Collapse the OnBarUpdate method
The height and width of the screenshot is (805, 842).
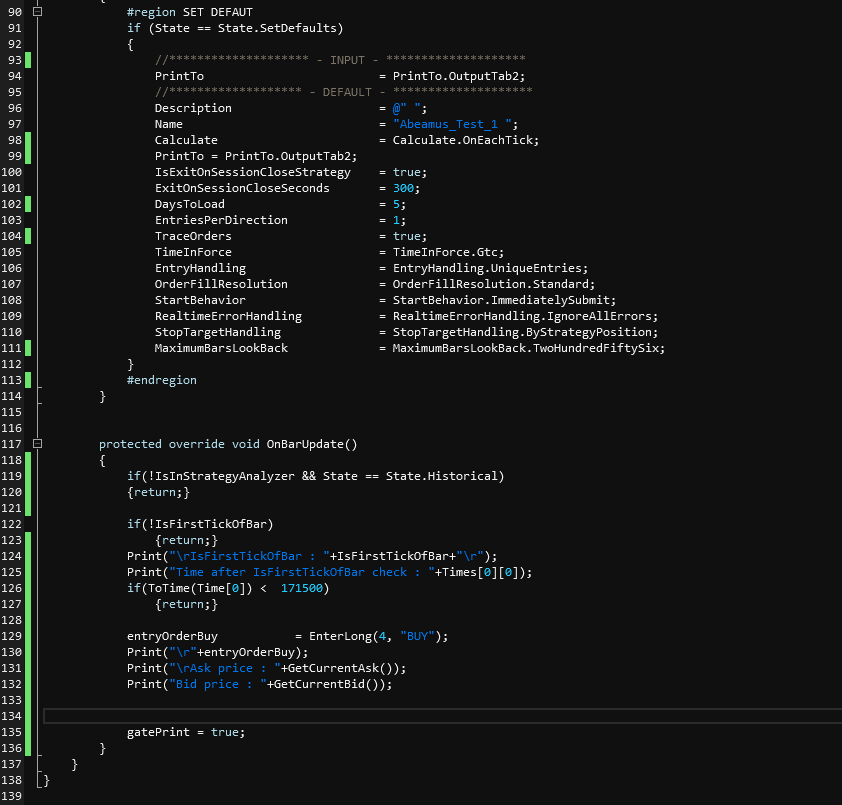click(38, 444)
